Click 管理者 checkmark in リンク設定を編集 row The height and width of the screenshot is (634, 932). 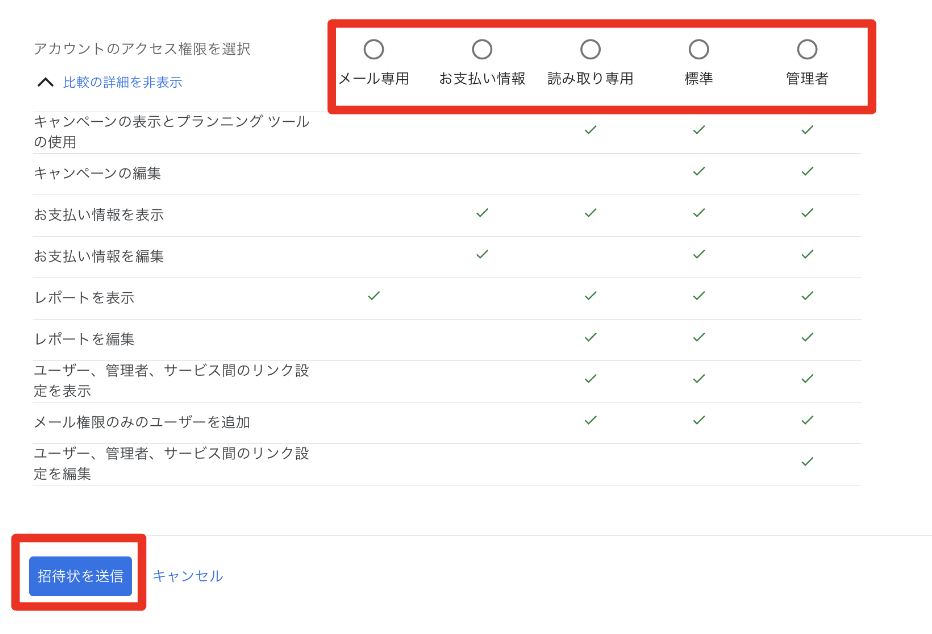[x=807, y=461]
